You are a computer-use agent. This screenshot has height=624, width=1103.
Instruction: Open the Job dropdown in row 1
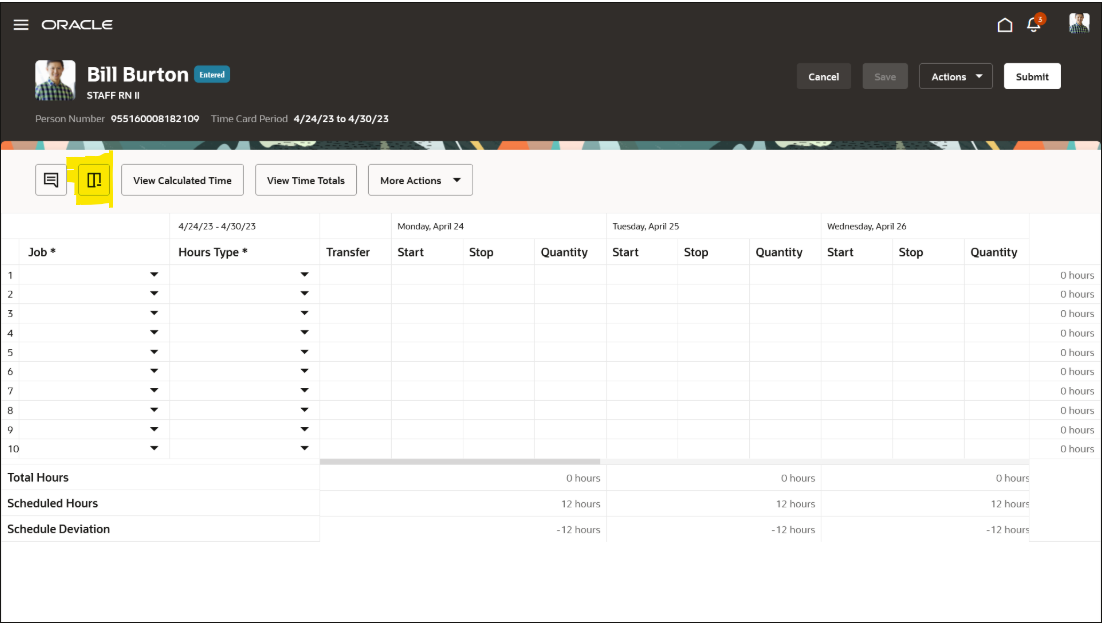coord(155,274)
